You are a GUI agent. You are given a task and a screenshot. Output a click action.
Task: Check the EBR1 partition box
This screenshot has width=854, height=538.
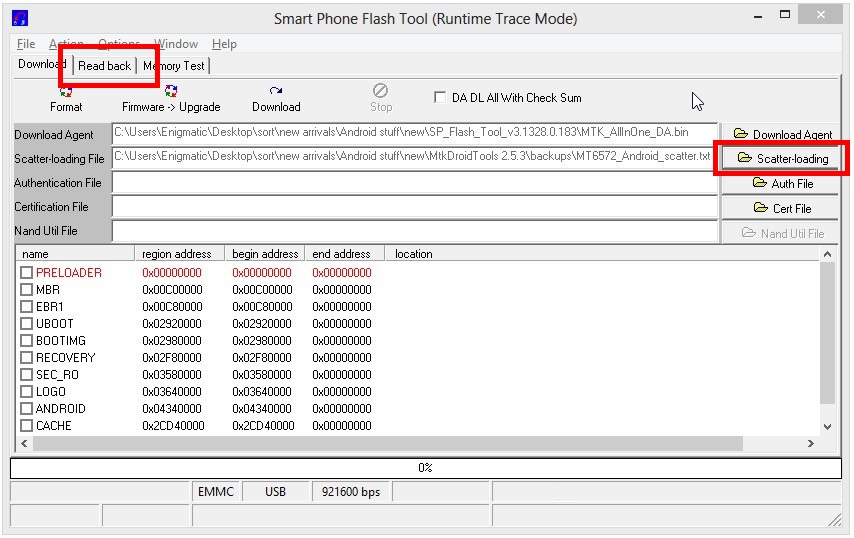click(26, 307)
